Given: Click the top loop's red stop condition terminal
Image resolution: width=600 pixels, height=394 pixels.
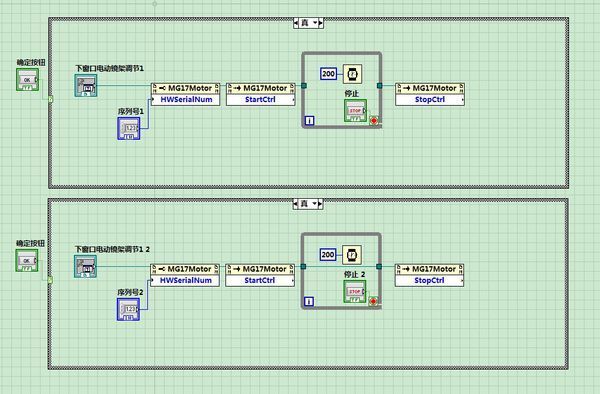Looking at the screenshot, I should click(374, 121).
